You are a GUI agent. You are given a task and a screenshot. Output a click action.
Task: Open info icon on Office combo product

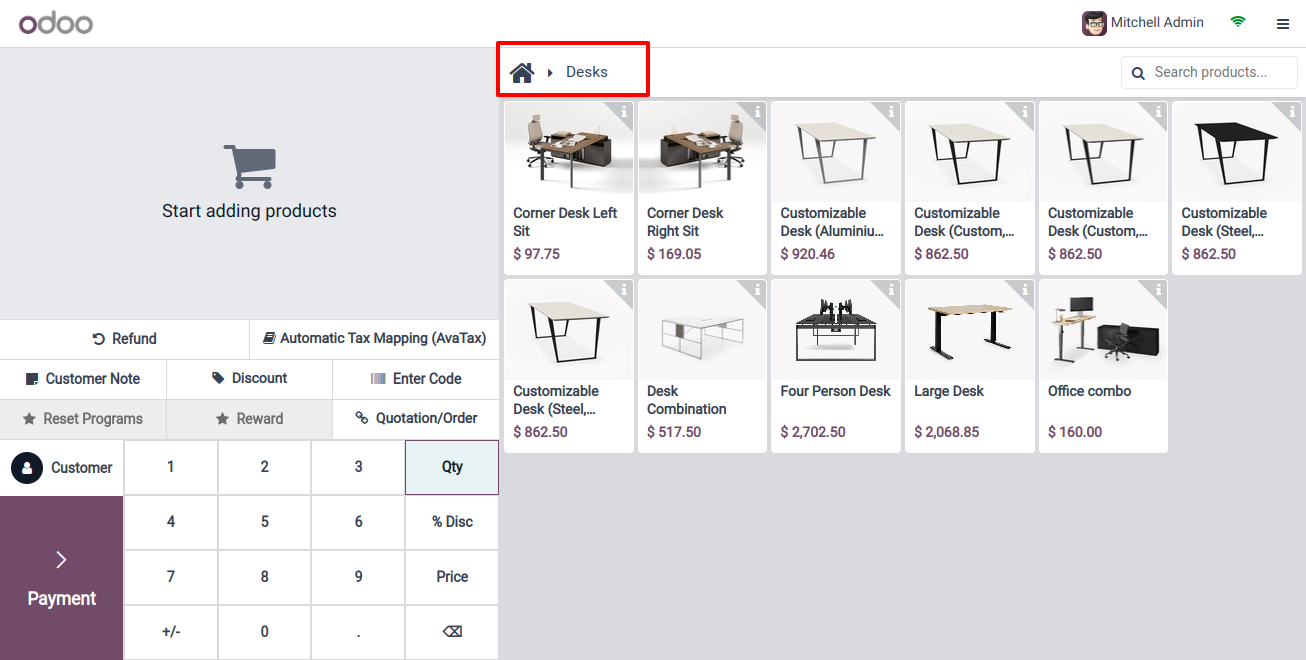[x=1158, y=290]
